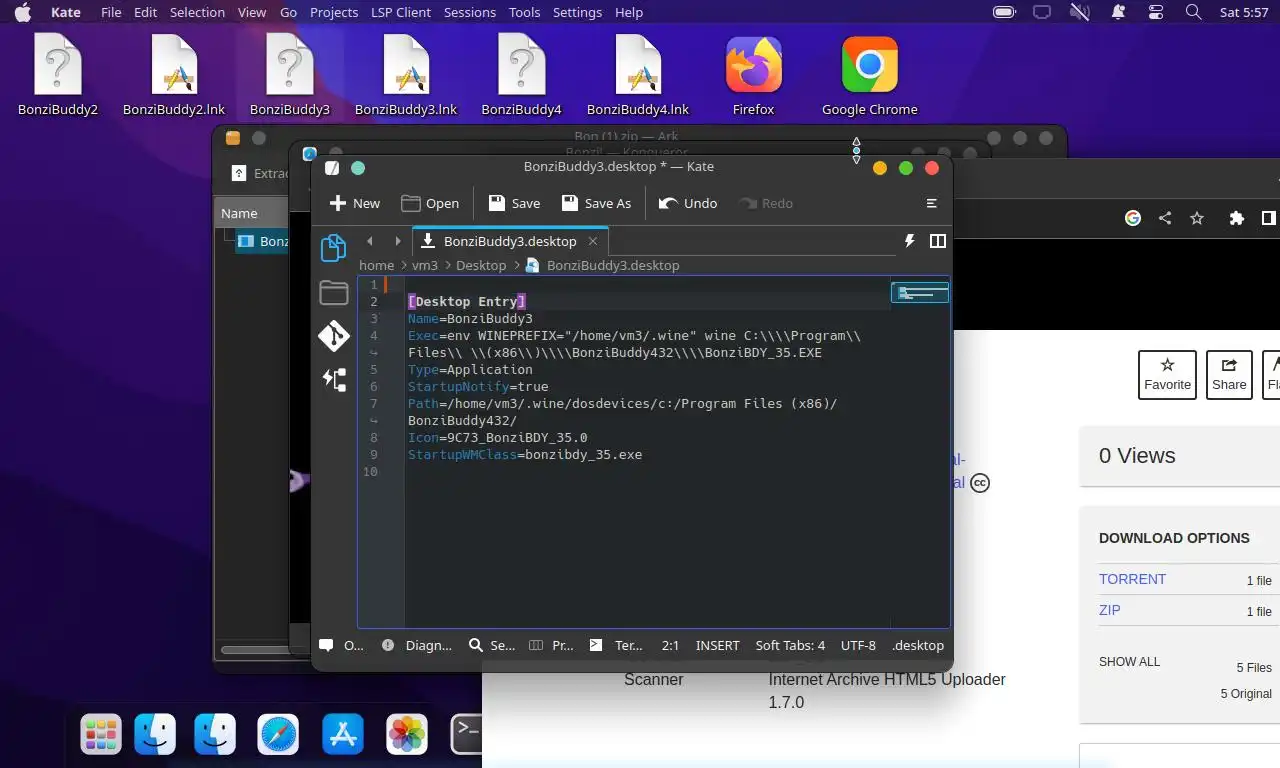This screenshot has height=768, width=1280.
Task: Click the Firefox desktop icon
Action: pyautogui.click(x=753, y=77)
